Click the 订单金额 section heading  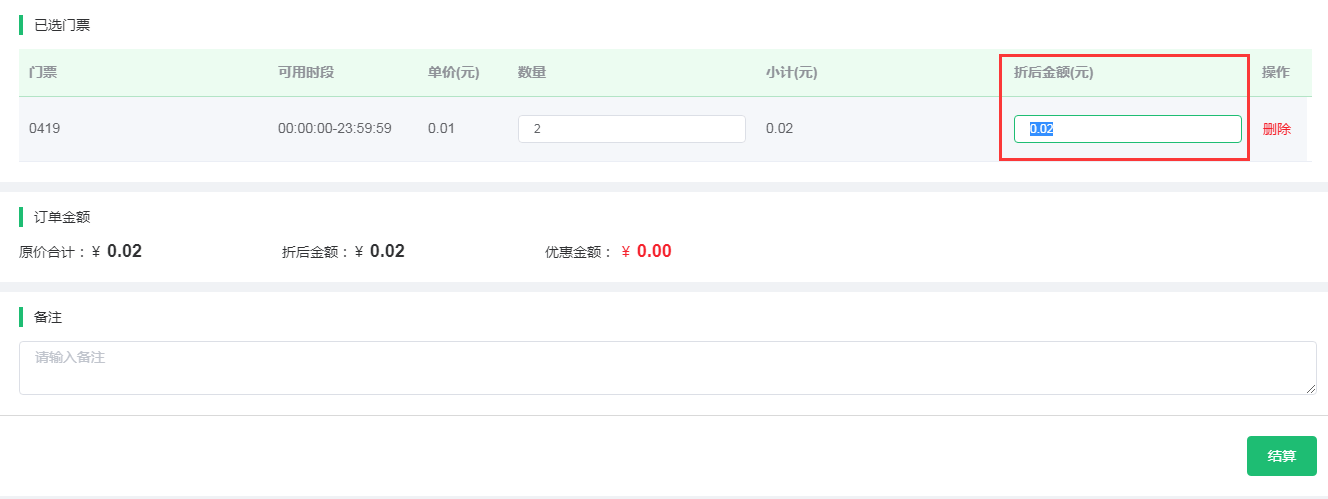coord(62,217)
